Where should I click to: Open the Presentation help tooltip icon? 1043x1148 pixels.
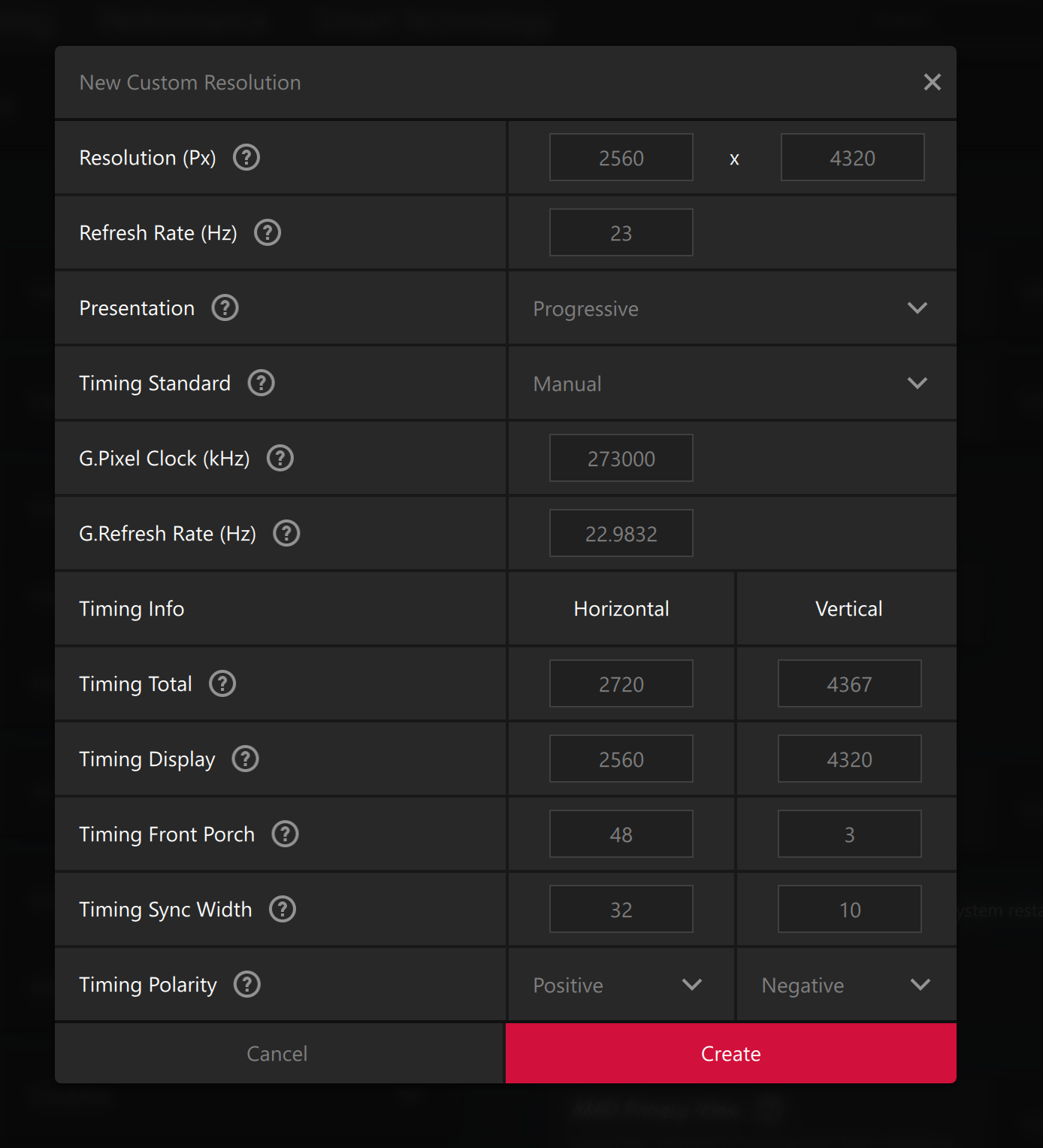coord(225,308)
